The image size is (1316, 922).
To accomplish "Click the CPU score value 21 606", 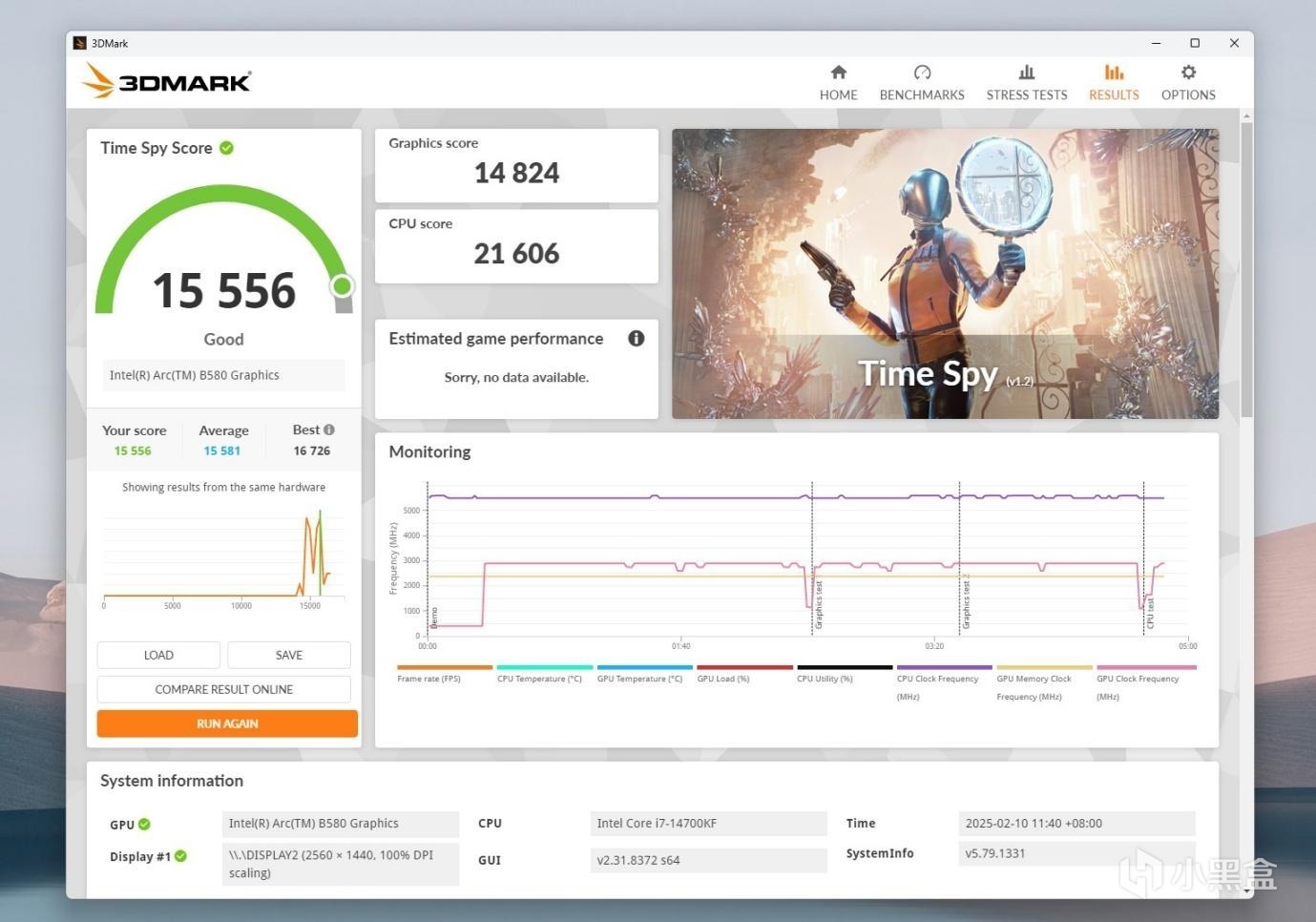I will tap(516, 254).
